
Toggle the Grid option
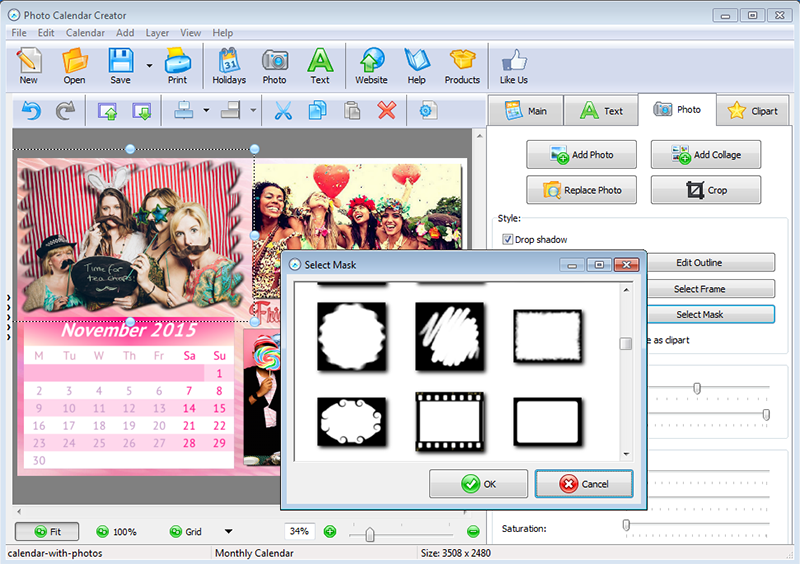[x=186, y=531]
